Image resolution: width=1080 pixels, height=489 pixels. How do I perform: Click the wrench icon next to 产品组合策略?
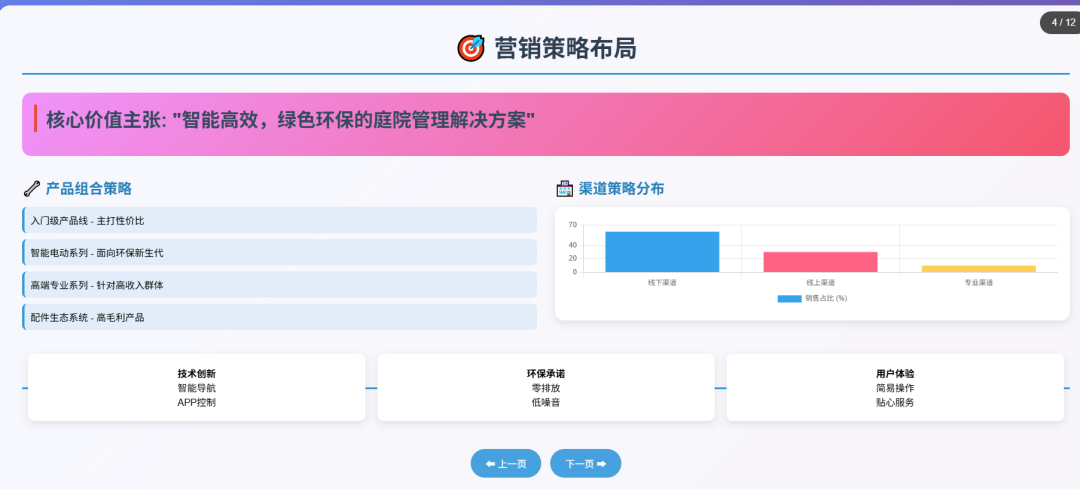(x=31, y=188)
